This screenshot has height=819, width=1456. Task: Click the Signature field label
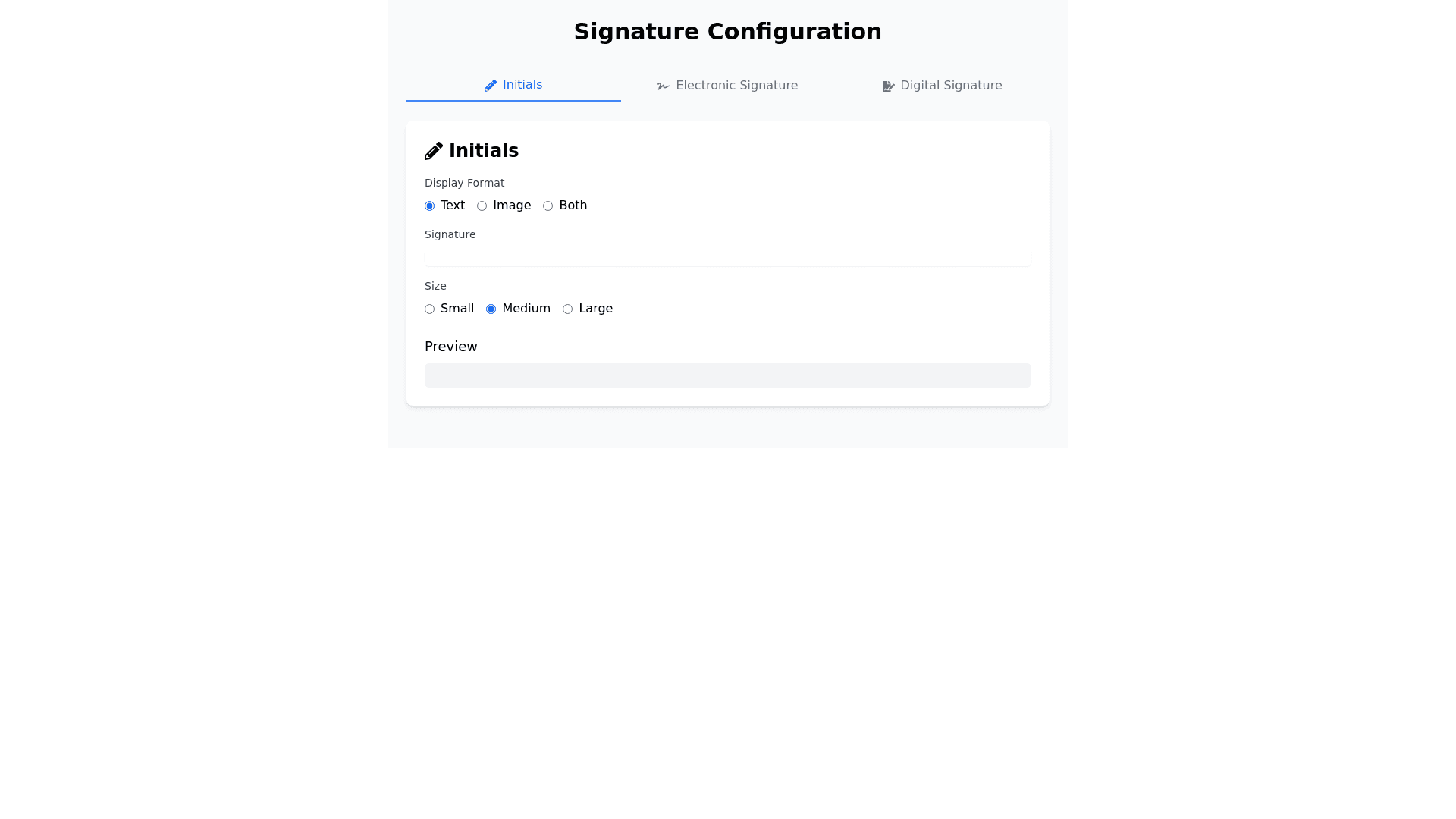pos(450,234)
